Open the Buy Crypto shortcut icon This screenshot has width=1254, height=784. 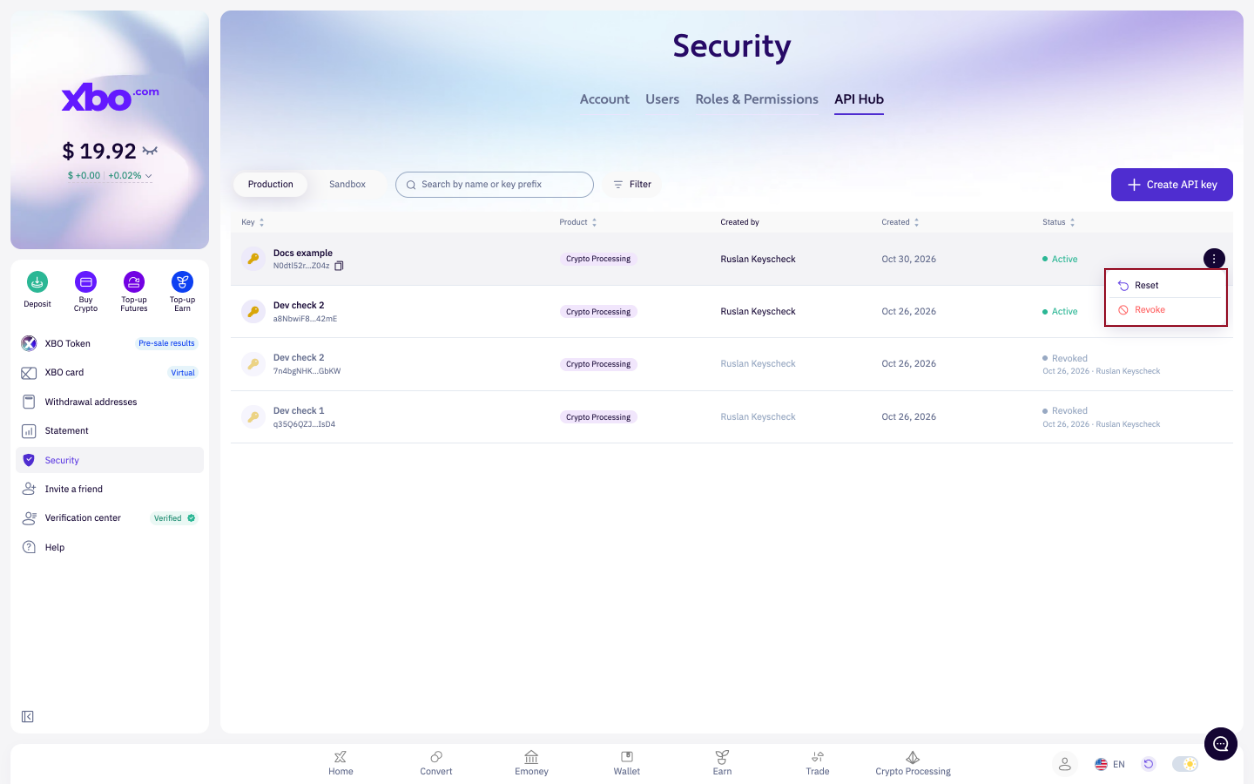point(86,282)
